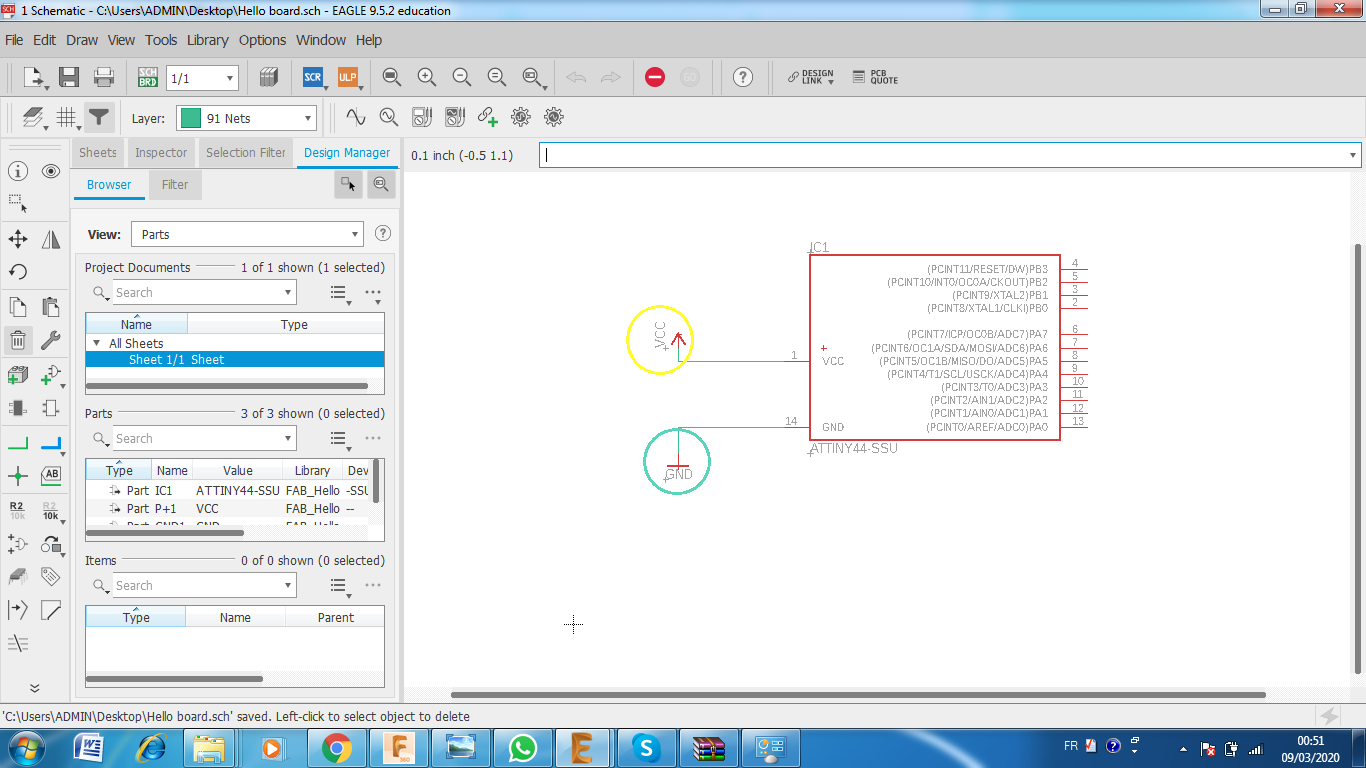Viewport: 1366px width, 768px height.
Task: Select the Attribute tag tool
Action: point(51,577)
